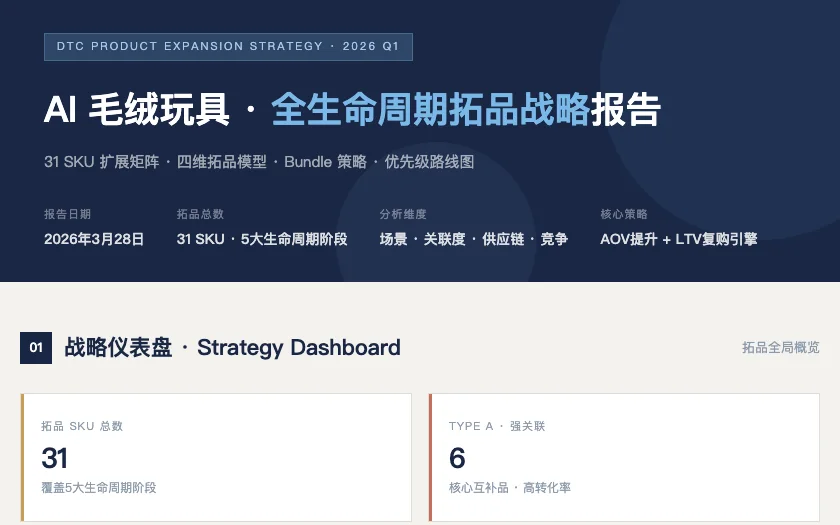Open the 拓品全局概览 link

pos(781,348)
